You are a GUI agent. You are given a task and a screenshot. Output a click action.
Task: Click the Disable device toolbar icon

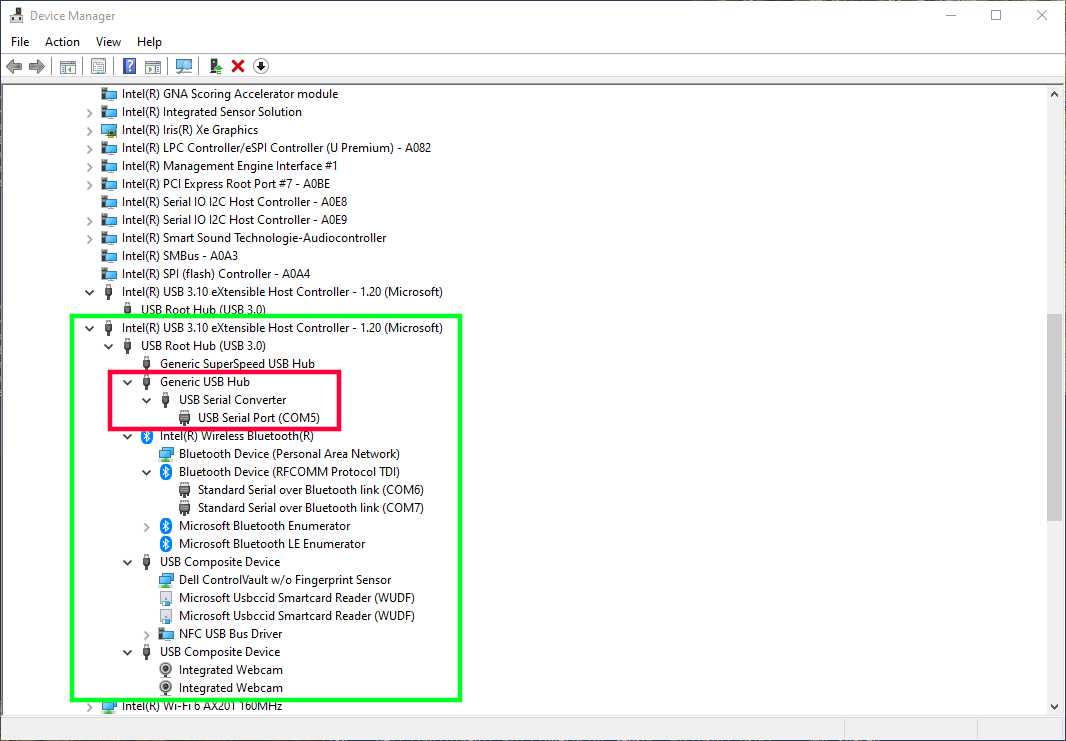pyautogui.click(x=260, y=66)
